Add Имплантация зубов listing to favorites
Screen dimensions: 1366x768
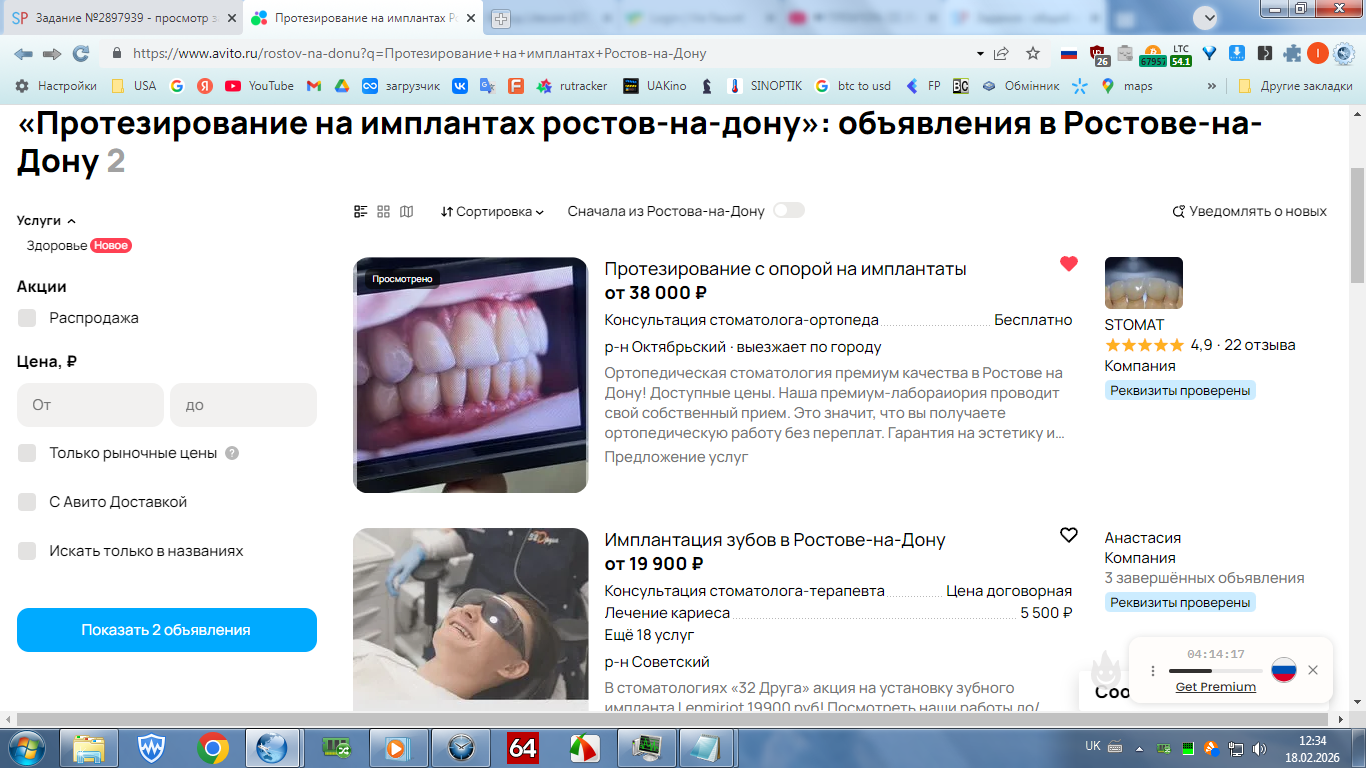click(x=1069, y=535)
